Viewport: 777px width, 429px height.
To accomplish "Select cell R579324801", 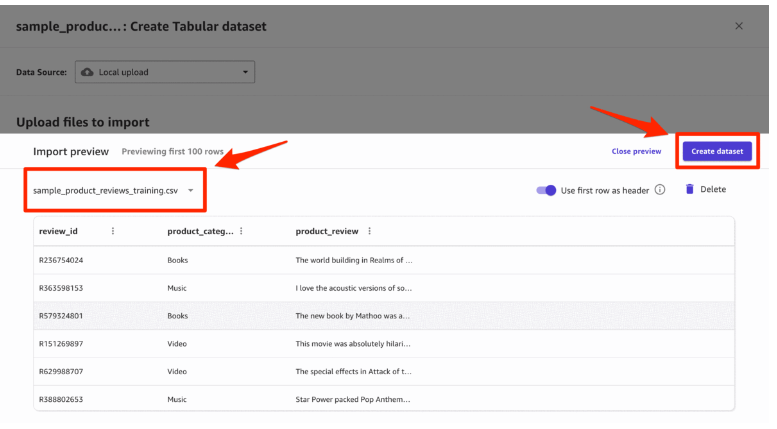I will click(x=61, y=316).
